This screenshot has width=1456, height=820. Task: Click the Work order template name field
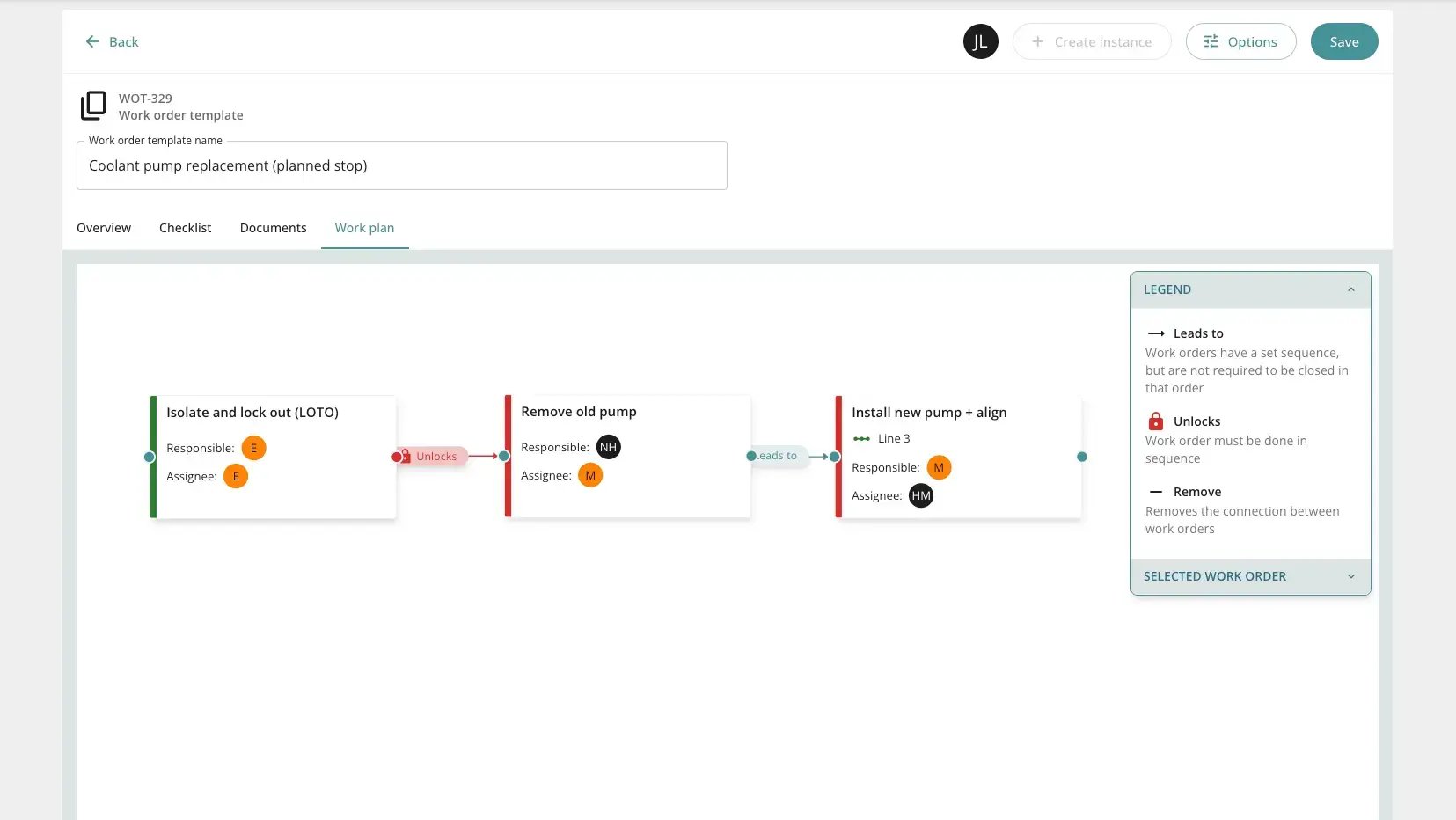coord(402,165)
